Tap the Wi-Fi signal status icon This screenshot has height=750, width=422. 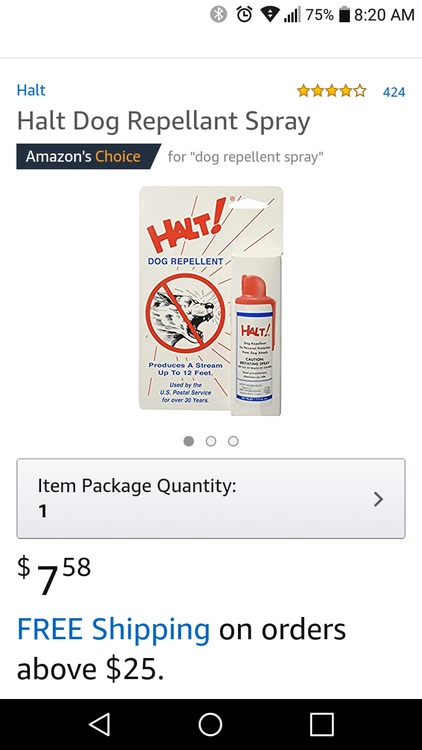(270, 15)
